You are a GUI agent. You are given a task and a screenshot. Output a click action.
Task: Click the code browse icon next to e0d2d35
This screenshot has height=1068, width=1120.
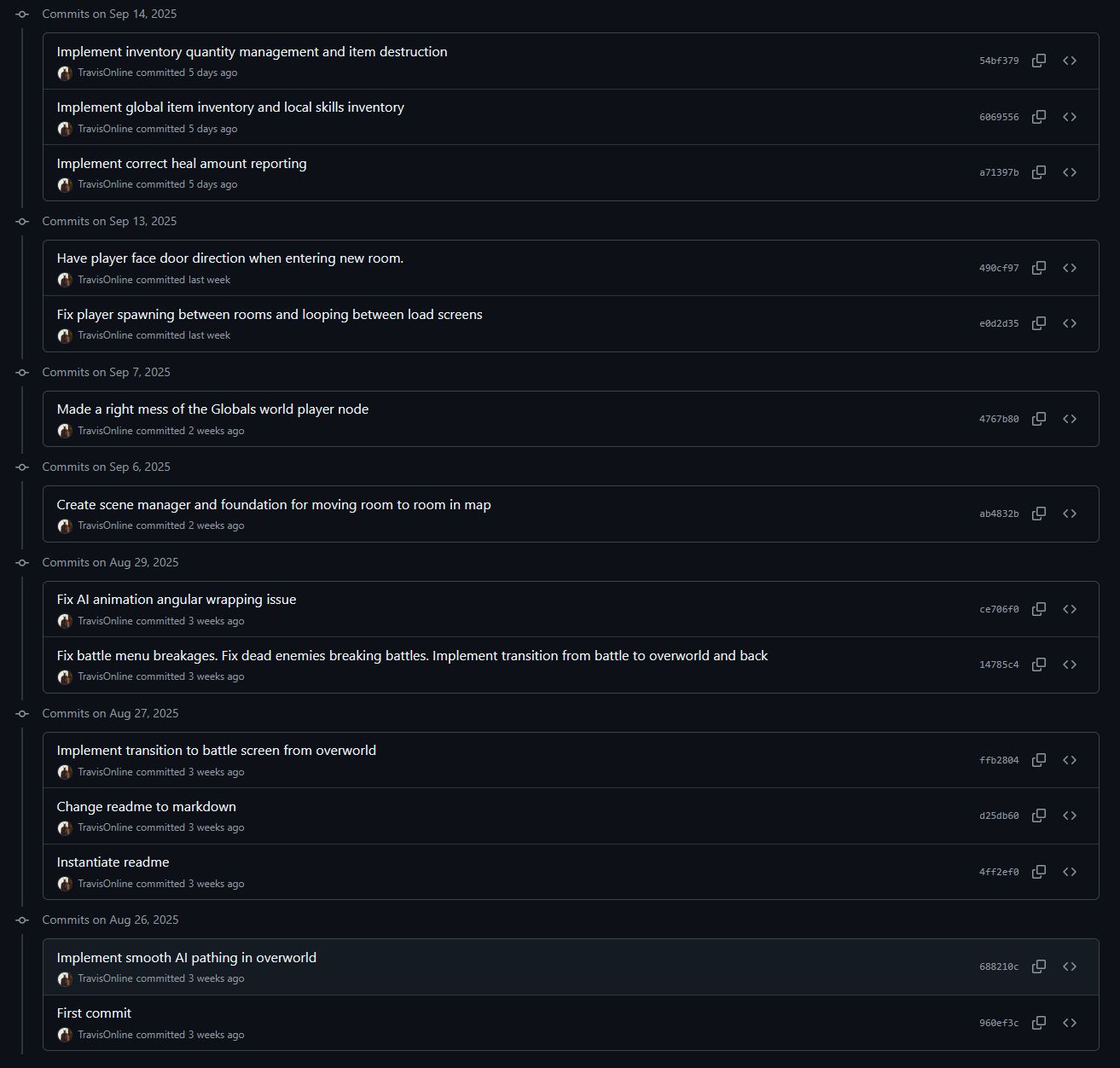(1071, 323)
